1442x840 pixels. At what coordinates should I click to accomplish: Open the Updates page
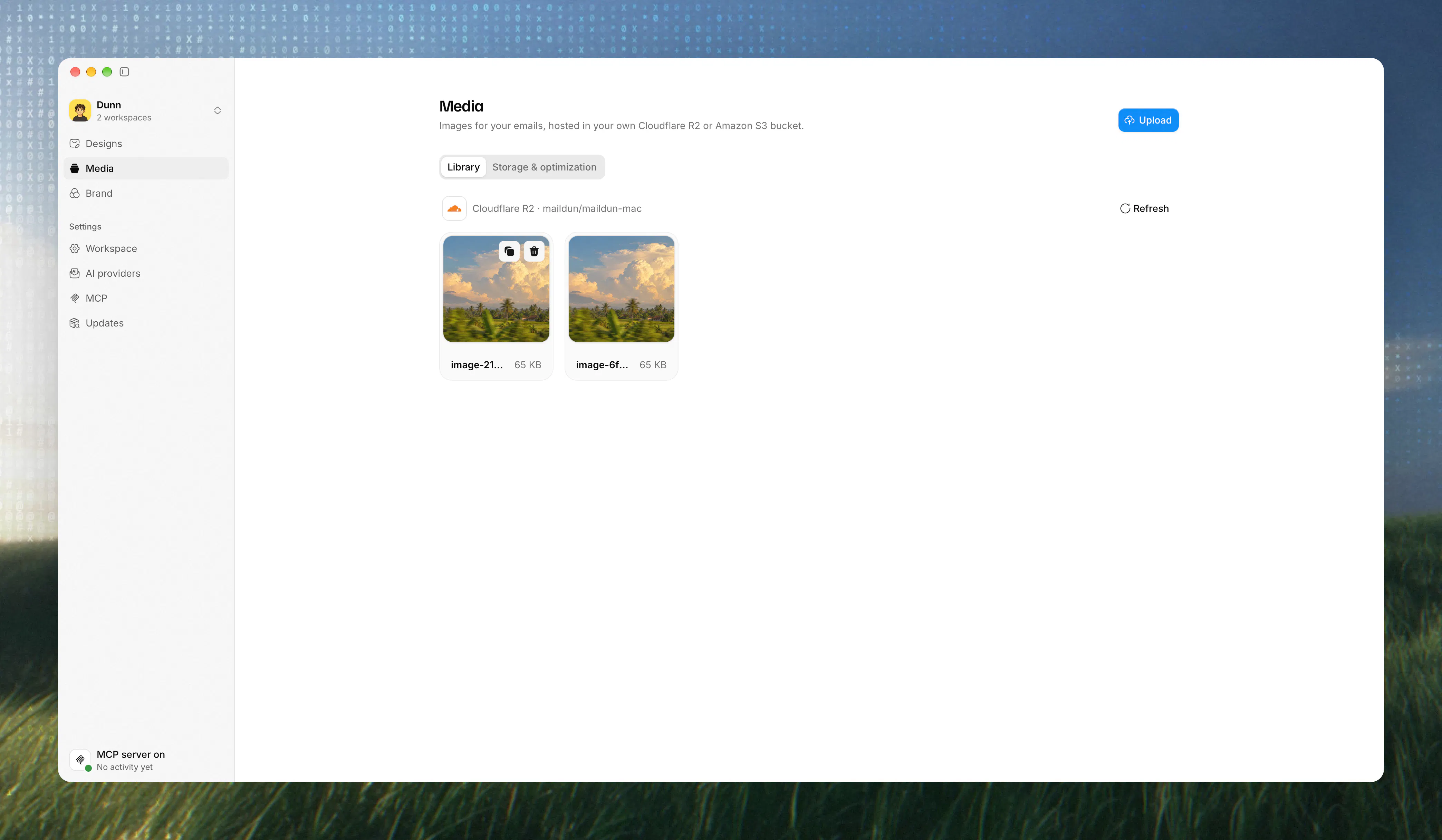coord(146,323)
